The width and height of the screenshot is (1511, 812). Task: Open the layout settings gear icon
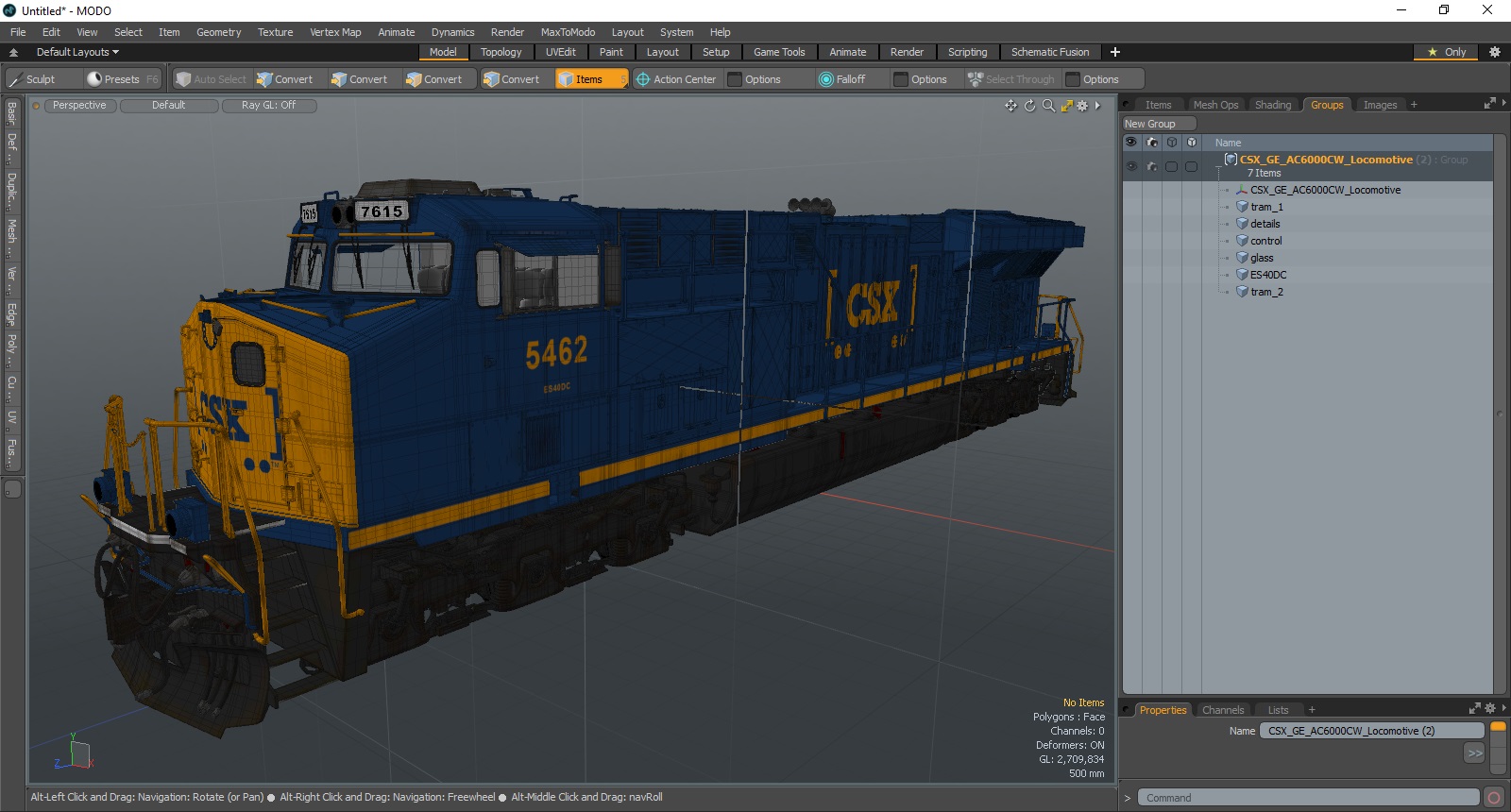coord(1494,52)
